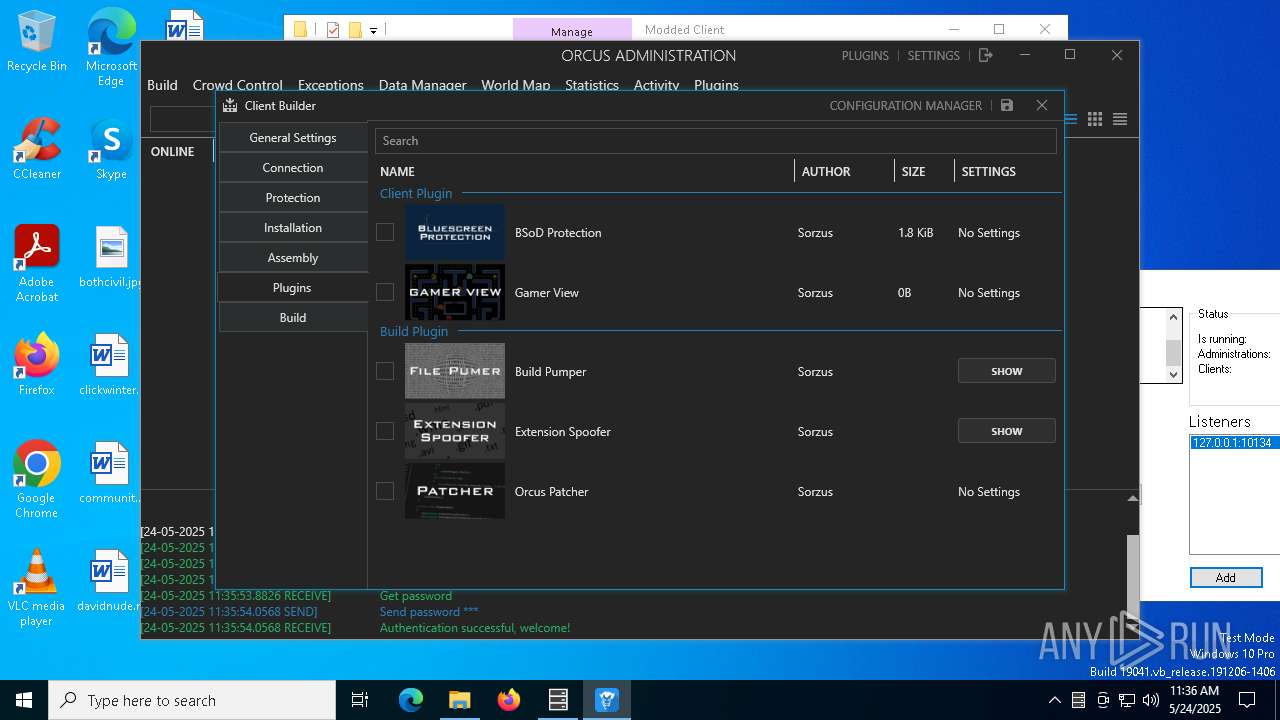Click the Manage ribbon tab in Explorer window
This screenshot has width=1280, height=720.
[572, 31]
